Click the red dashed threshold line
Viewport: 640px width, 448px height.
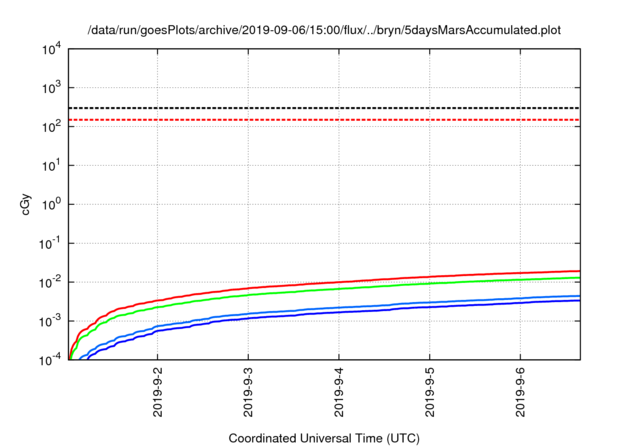click(324, 120)
